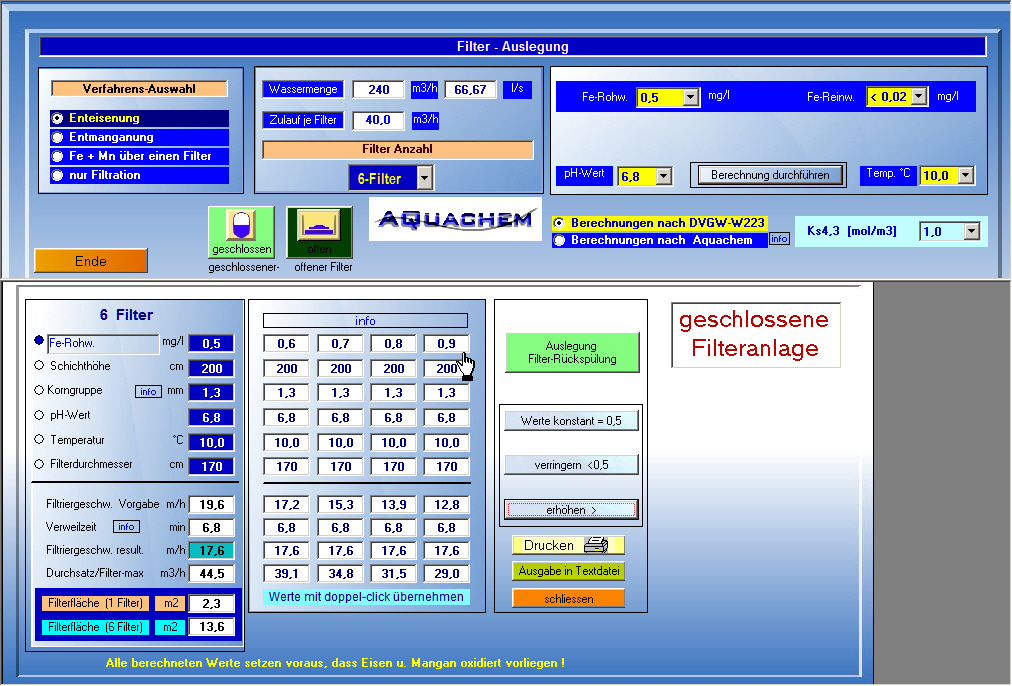Click the info badge beside Berechnungen nach Aquachem
This screenshot has width=1012, height=686.
tap(778, 239)
